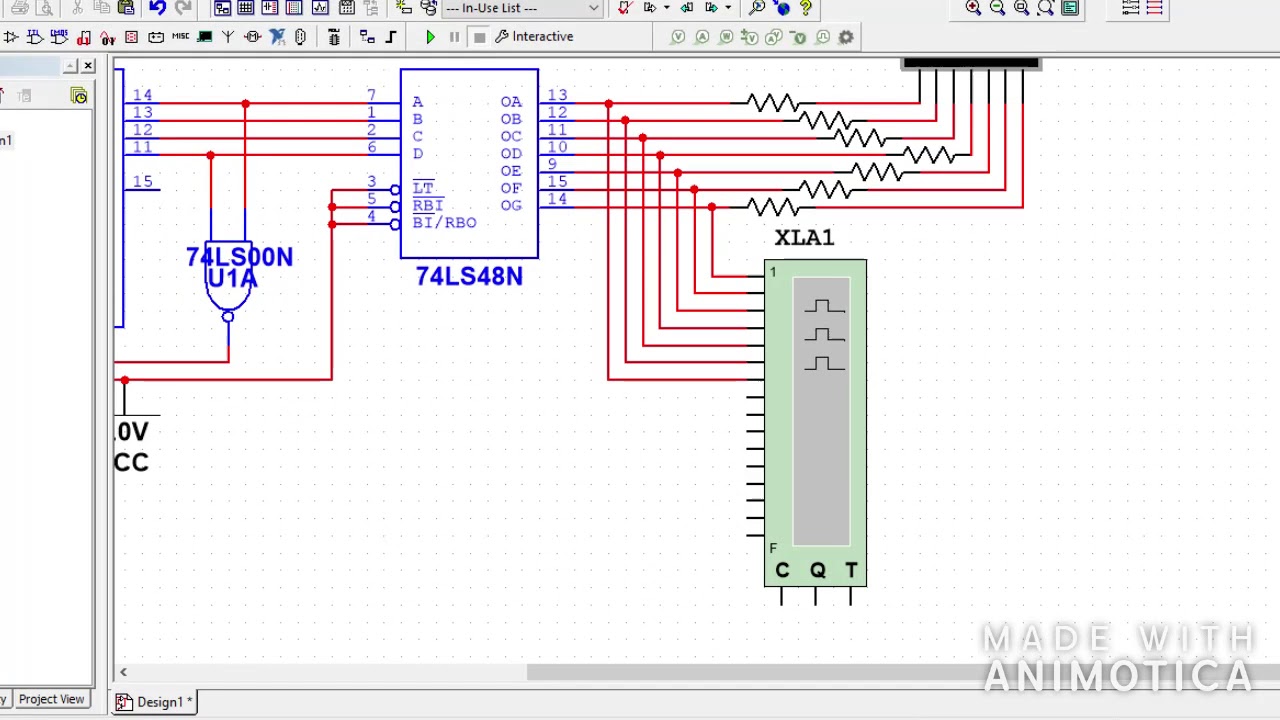Select the 74LS48N decoder chip
Image resolution: width=1280 pixels, height=720 pixels.
pos(469,163)
